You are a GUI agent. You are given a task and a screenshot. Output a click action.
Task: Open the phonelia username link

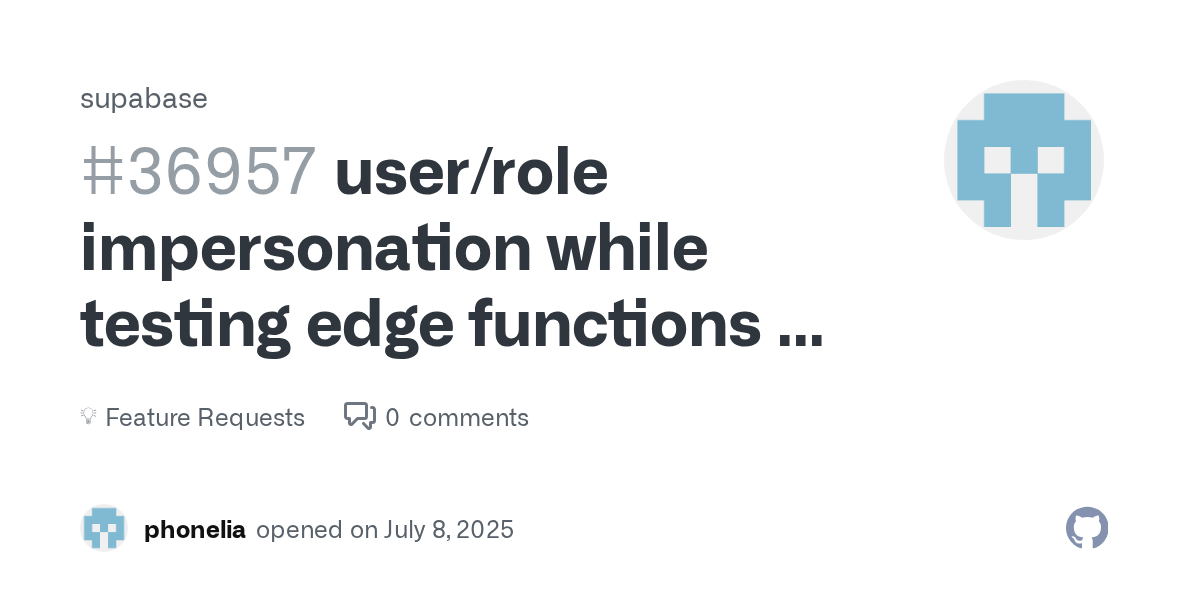tap(195, 529)
